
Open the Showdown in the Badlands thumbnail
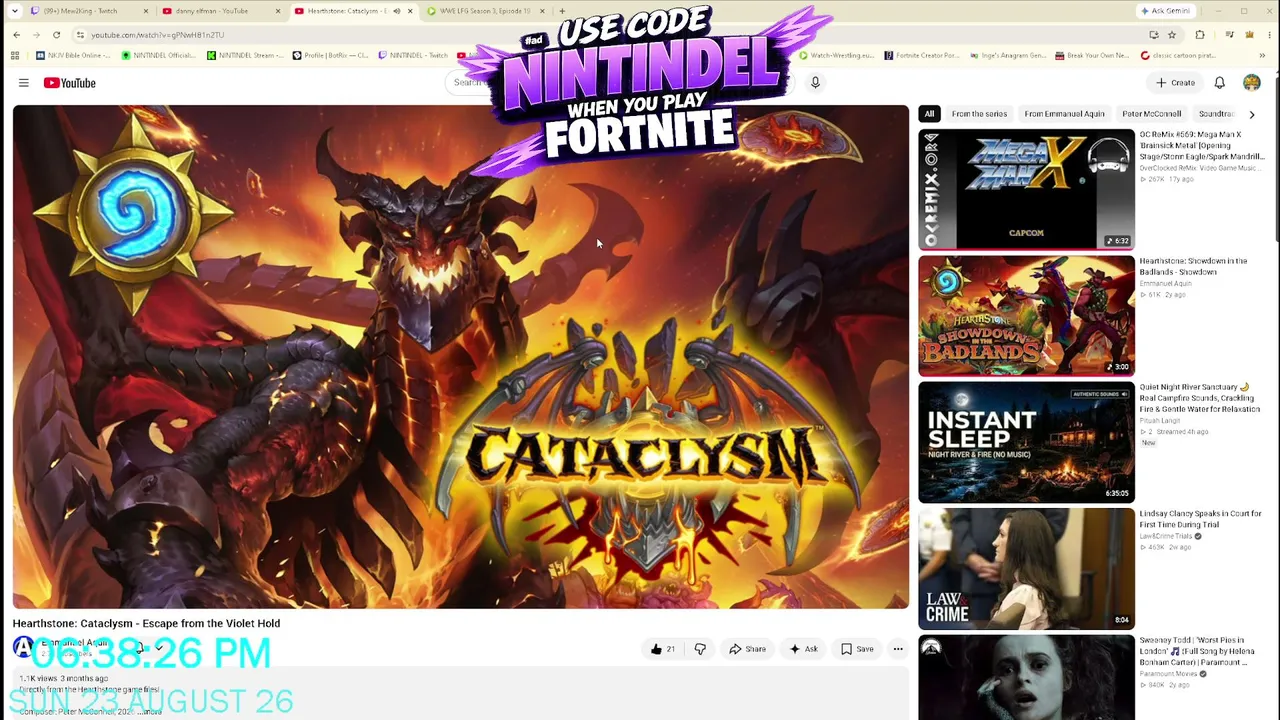pyautogui.click(x=1026, y=316)
